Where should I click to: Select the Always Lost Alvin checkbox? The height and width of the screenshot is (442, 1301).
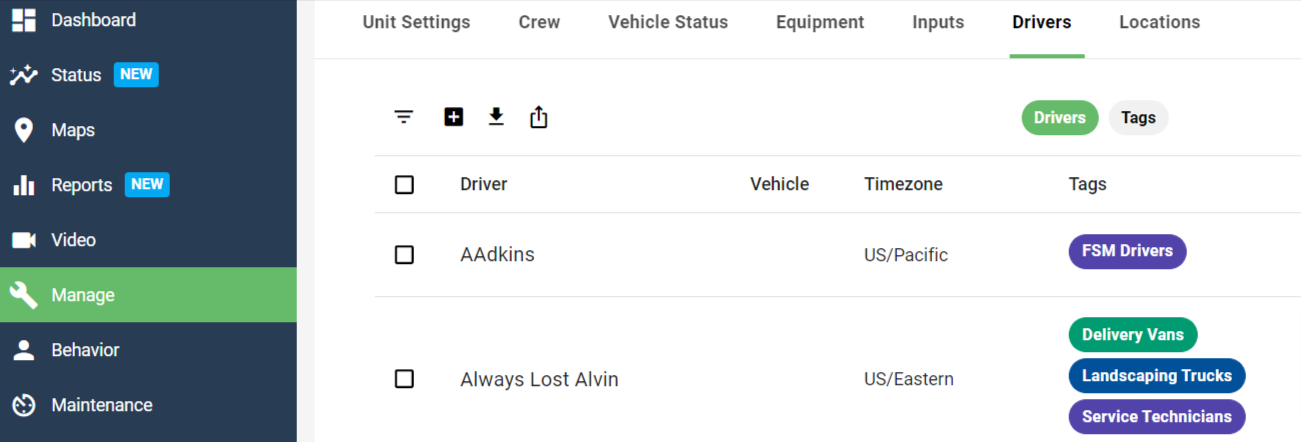point(404,379)
